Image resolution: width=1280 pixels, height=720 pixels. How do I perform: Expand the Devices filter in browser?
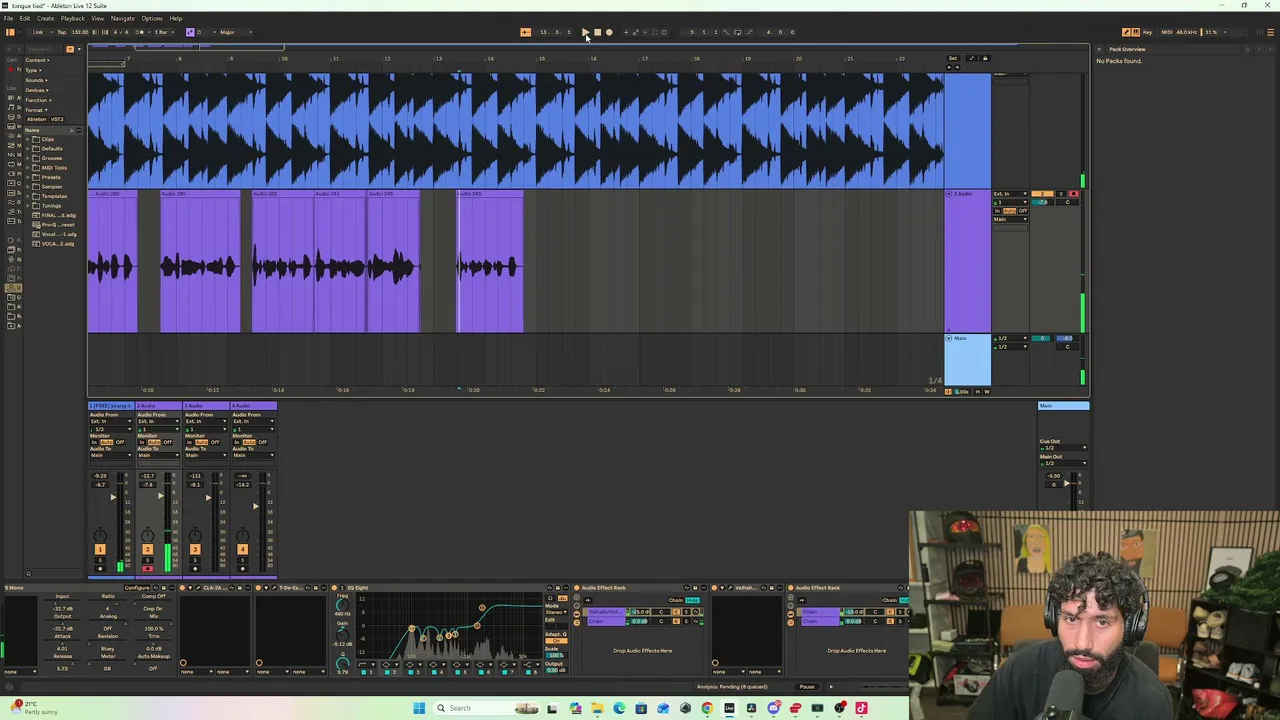click(x=37, y=90)
